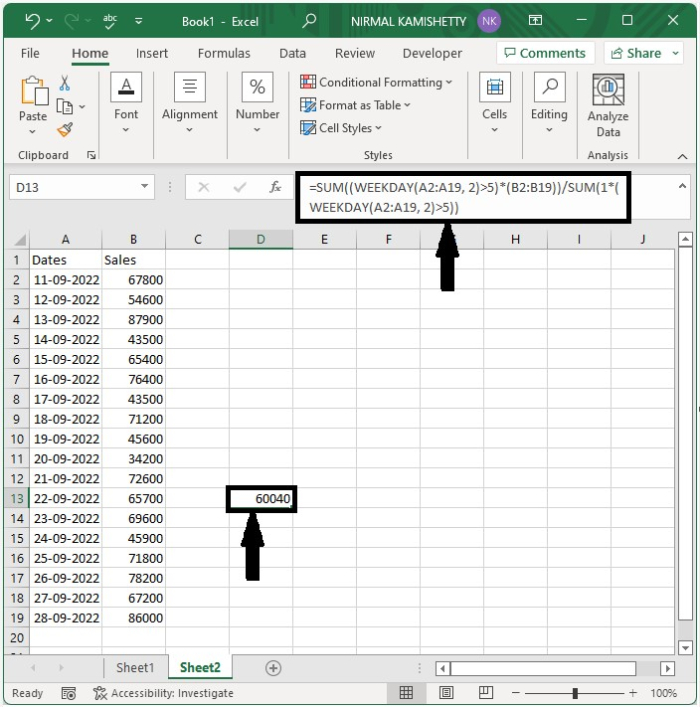Open the Clipboard dialog launcher

(x=92, y=155)
